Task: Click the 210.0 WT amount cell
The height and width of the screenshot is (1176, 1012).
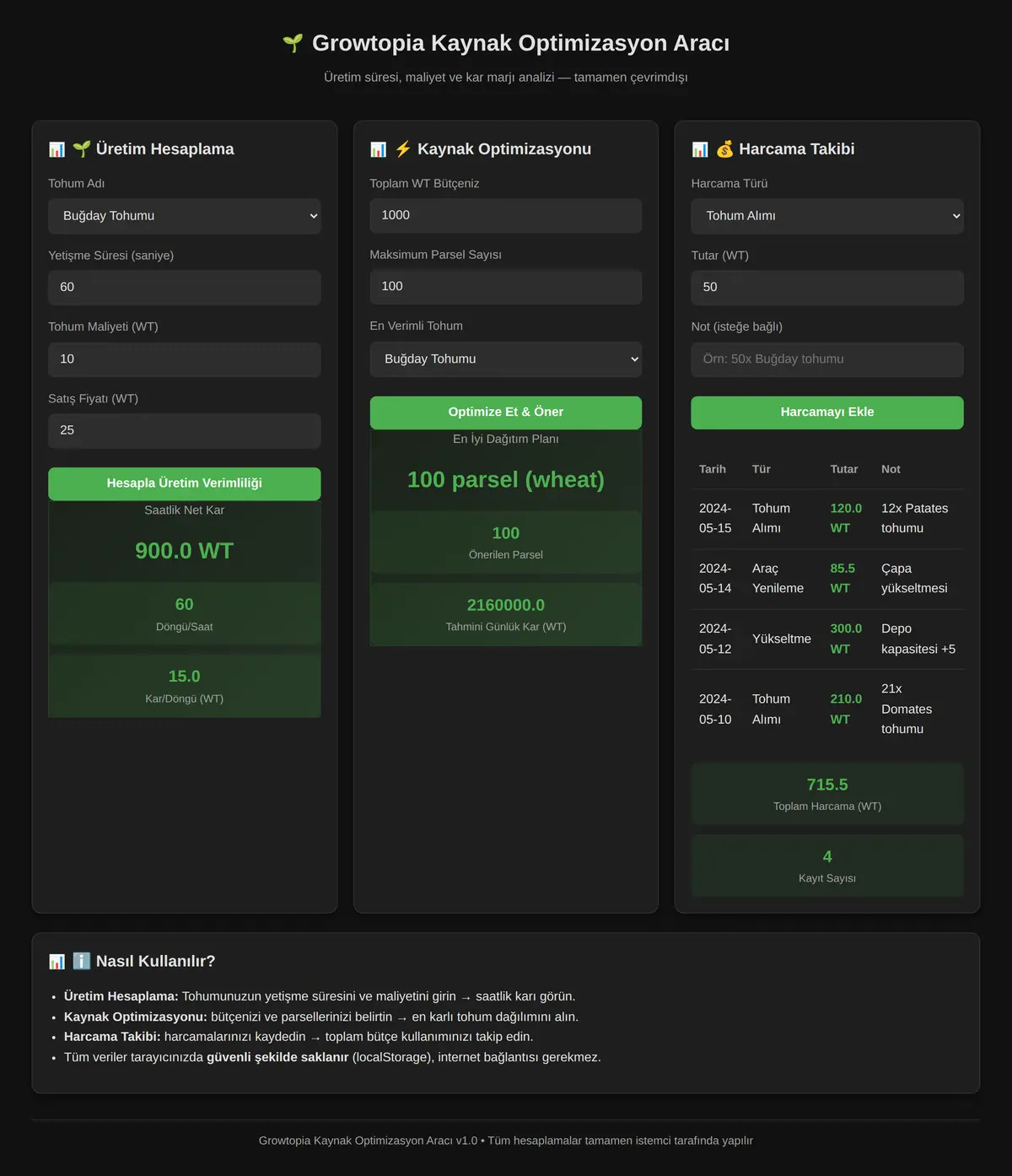Action: (x=846, y=709)
